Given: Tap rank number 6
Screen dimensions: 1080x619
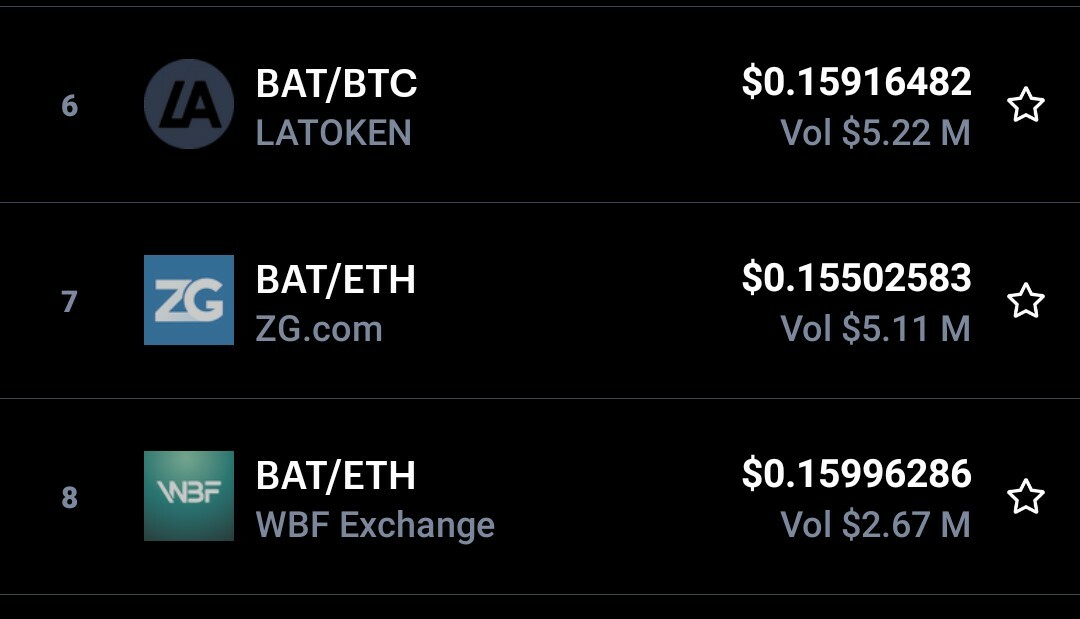Looking at the screenshot, I should (x=69, y=105).
